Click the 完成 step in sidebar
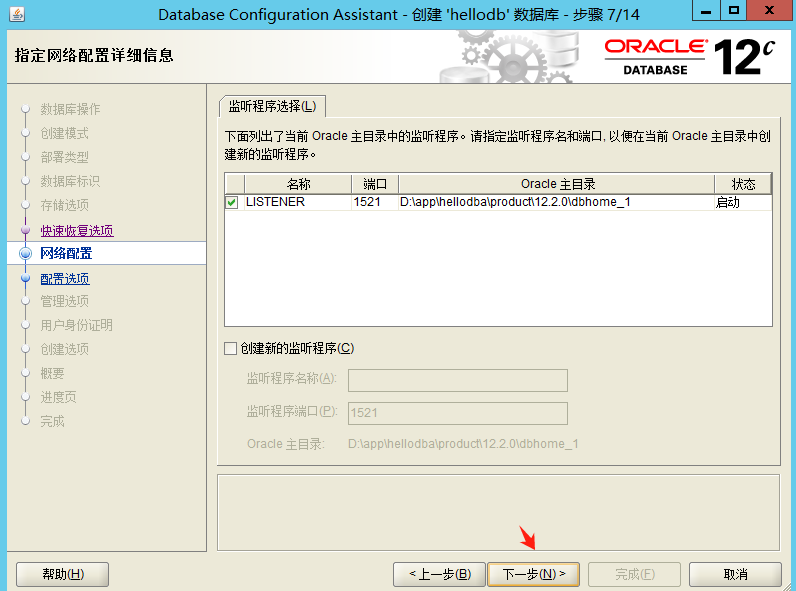The height and width of the screenshot is (591, 796). click(52, 421)
